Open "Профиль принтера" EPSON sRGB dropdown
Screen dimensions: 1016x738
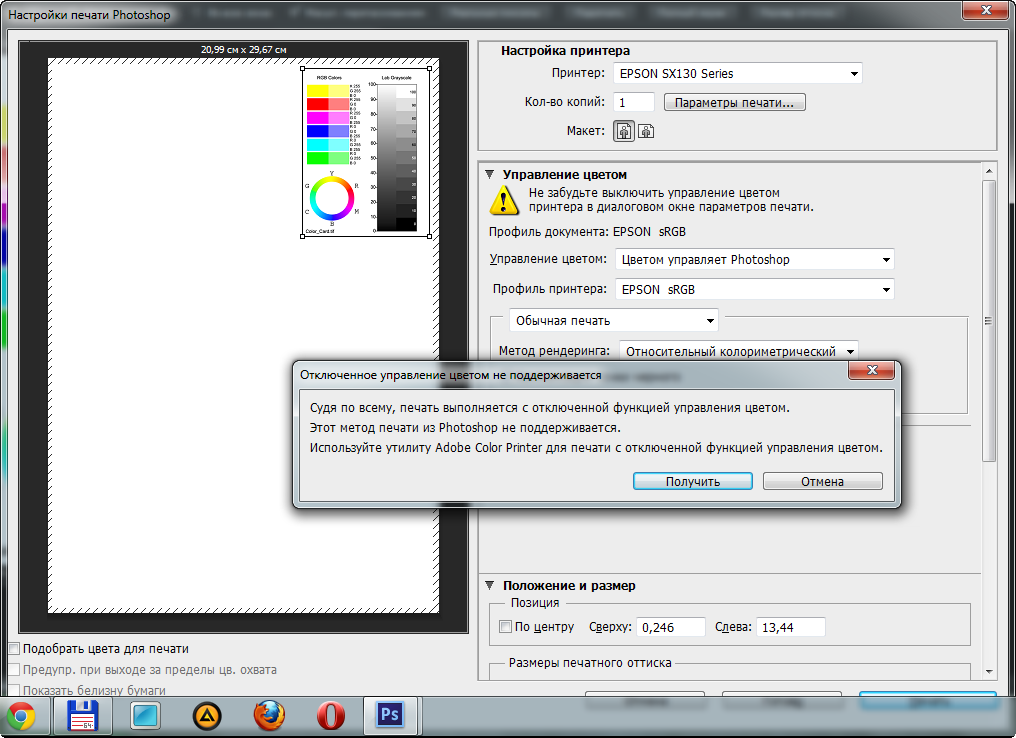[x=755, y=290]
